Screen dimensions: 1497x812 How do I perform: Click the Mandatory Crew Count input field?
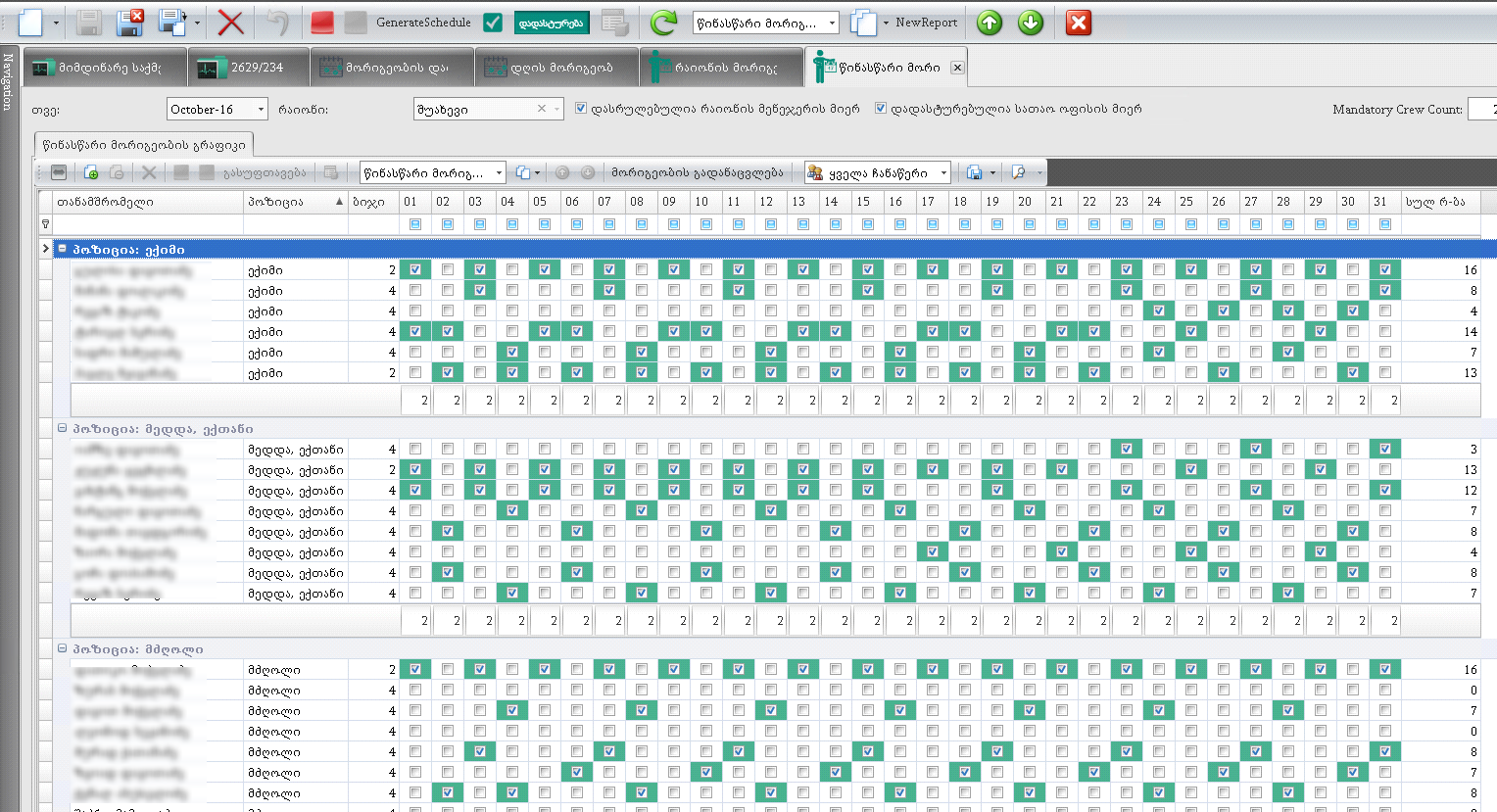1481,109
